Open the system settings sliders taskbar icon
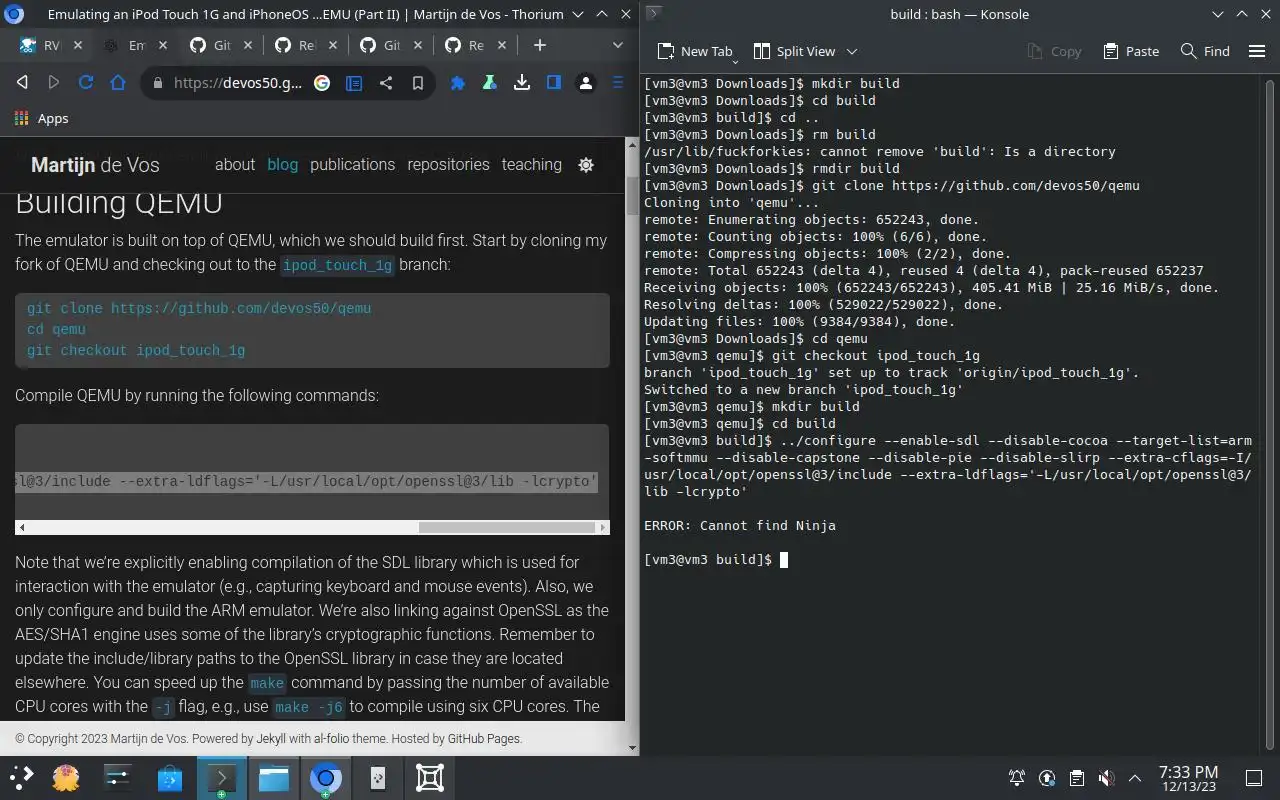 (x=118, y=777)
